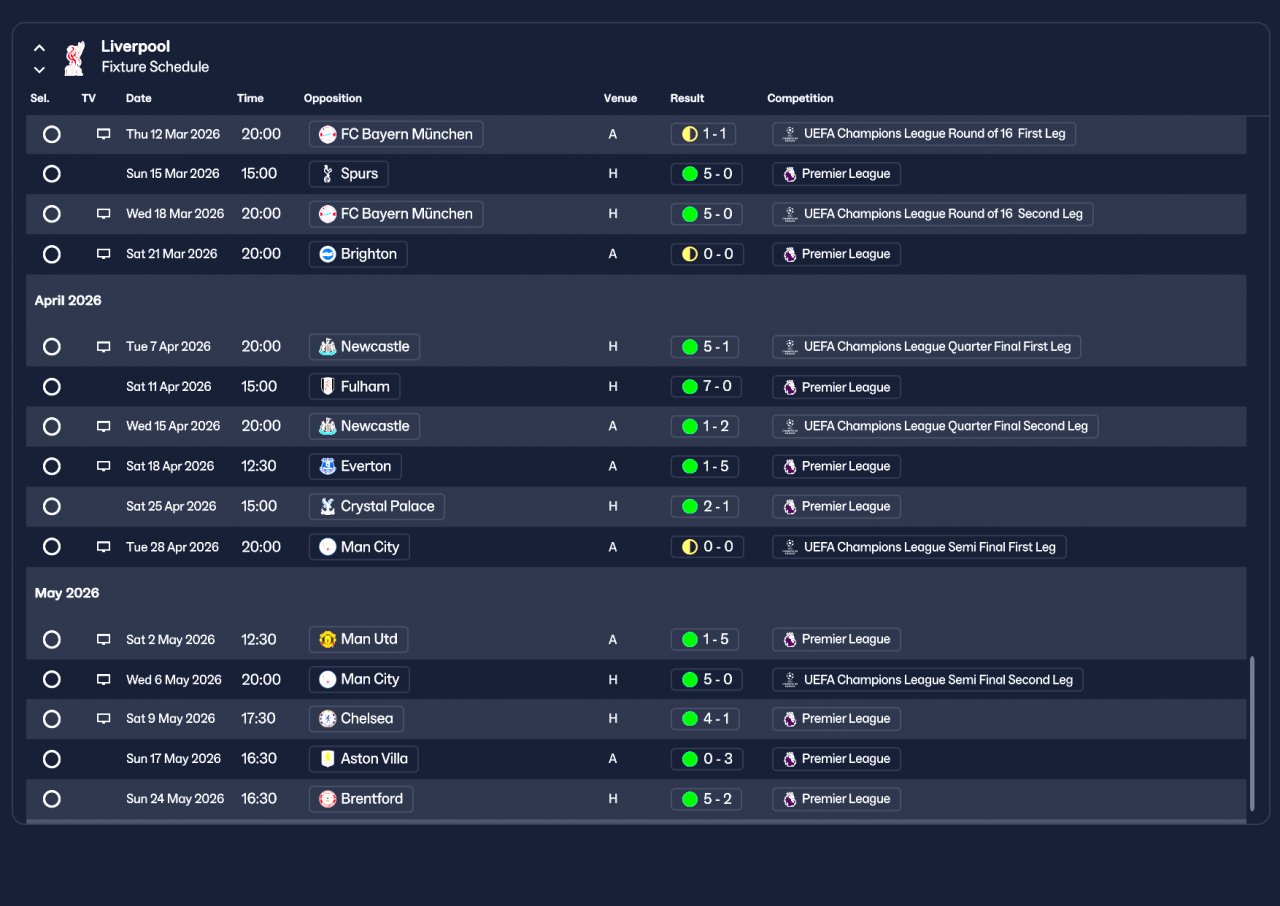The height and width of the screenshot is (906, 1280).
Task: View the 5 - 1 result against Newcastle
Action: pyautogui.click(x=706, y=347)
